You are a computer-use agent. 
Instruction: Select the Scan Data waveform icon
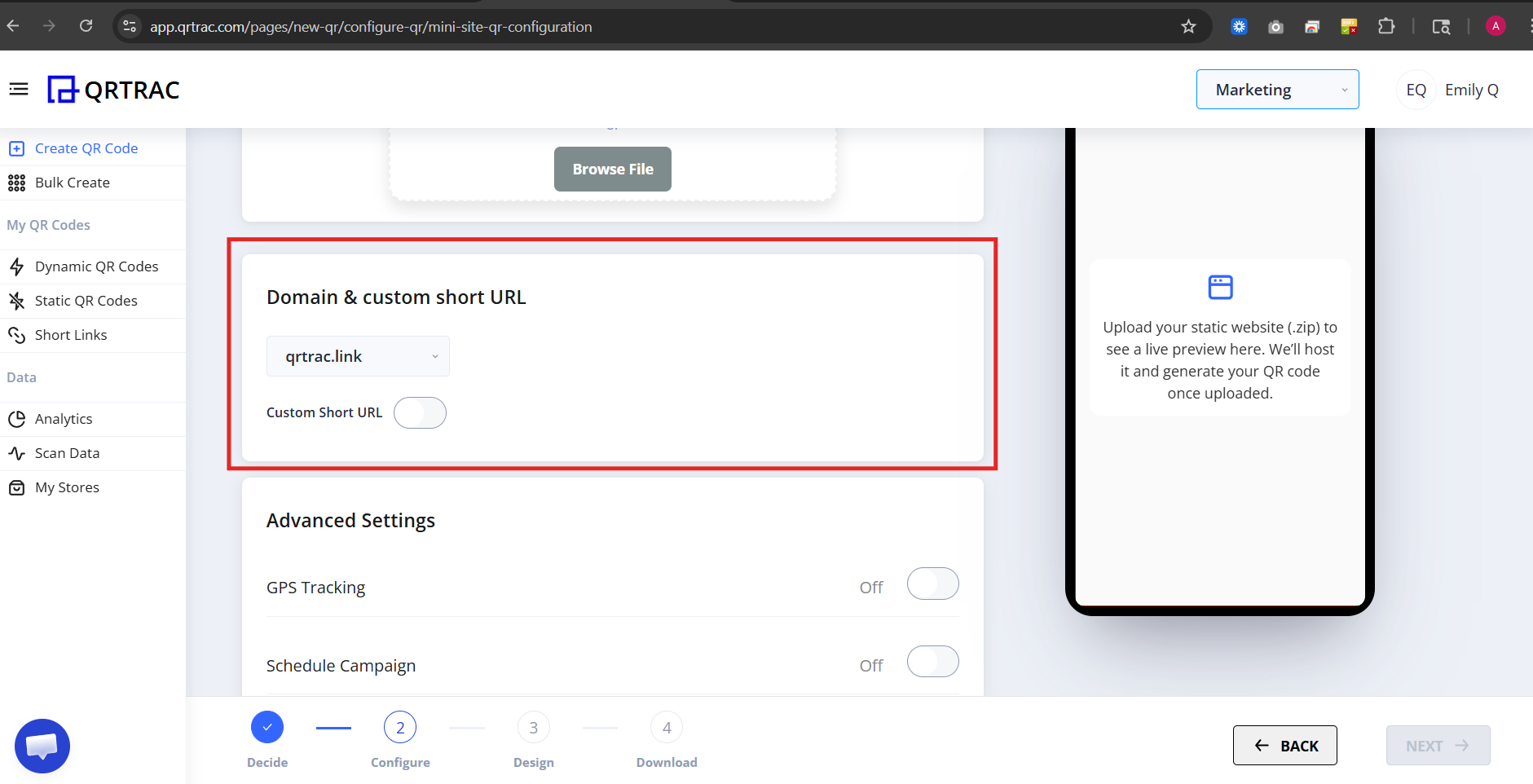[x=16, y=453]
